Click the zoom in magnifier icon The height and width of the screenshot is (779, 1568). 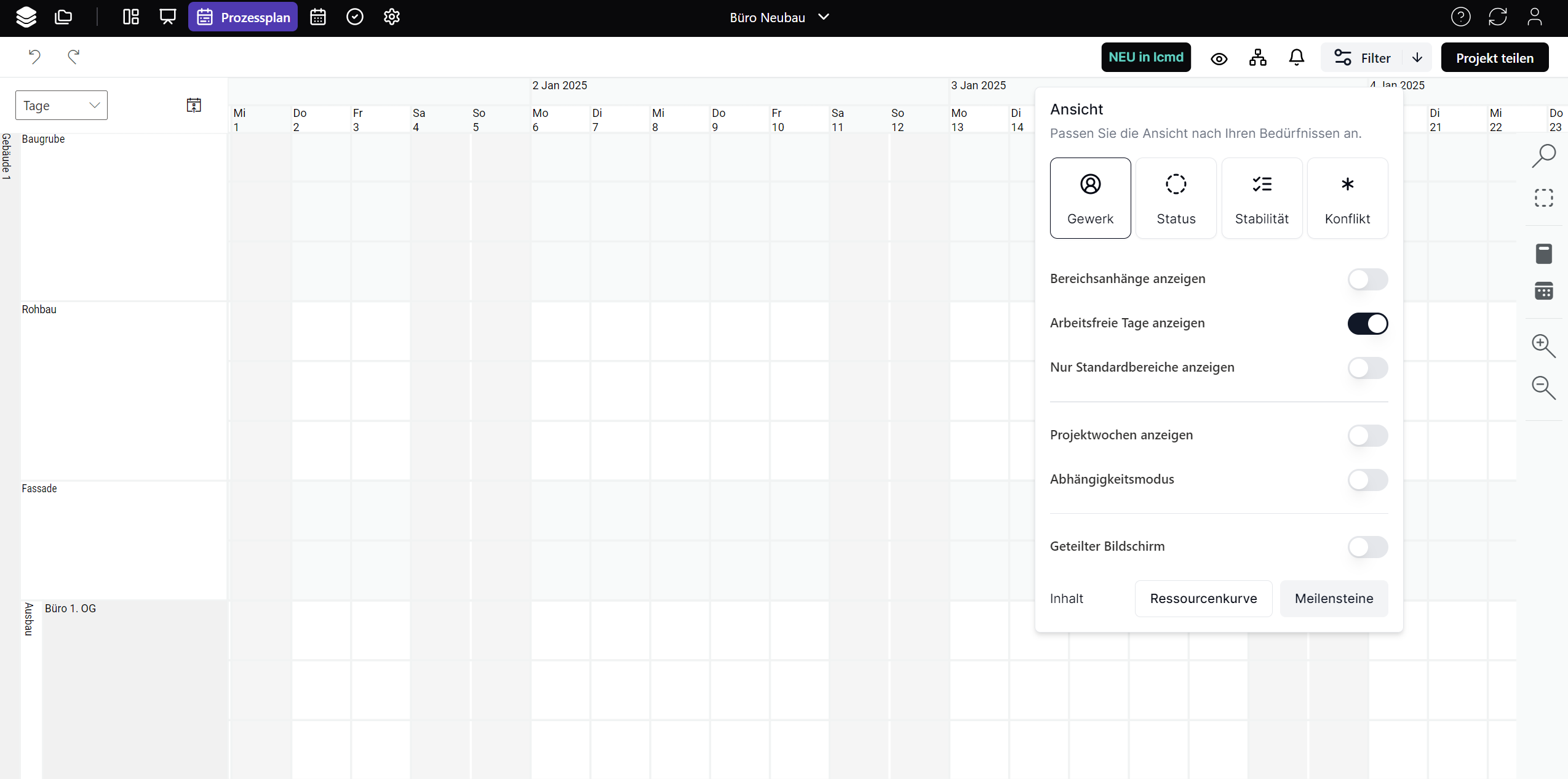tap(1543, 345)
